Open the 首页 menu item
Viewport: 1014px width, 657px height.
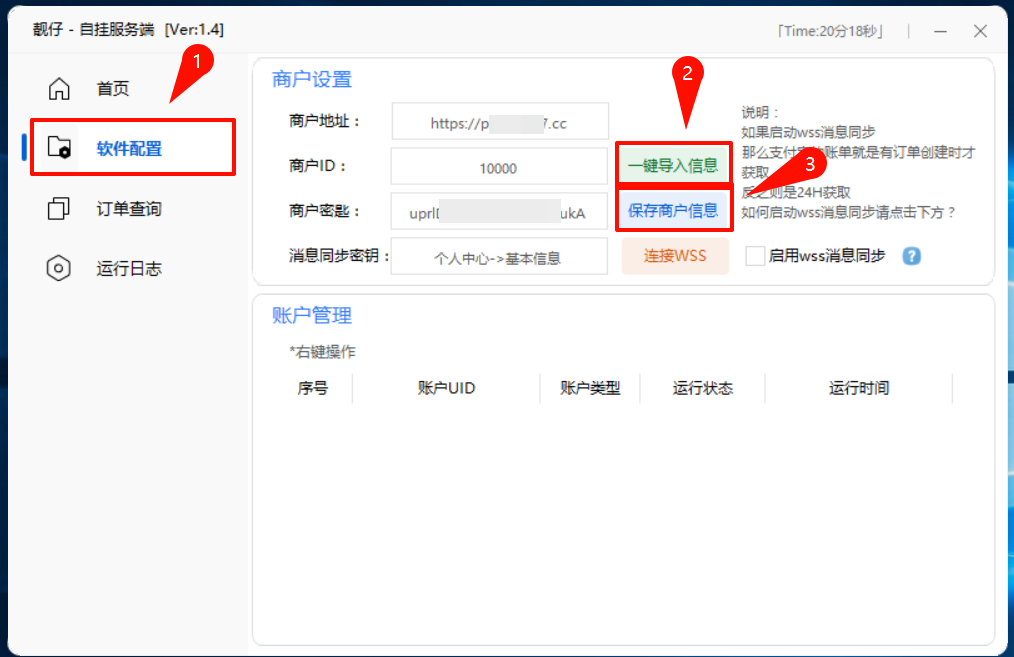point(112,89)
